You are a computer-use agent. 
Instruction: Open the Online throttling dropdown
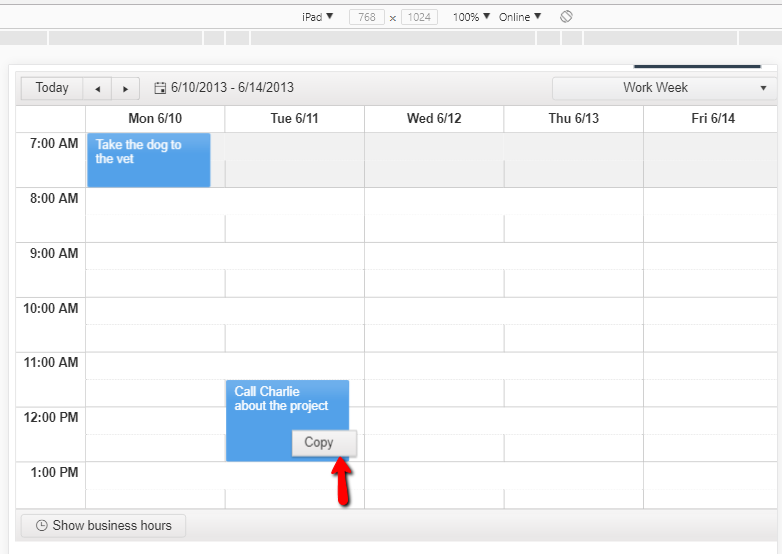pyautogui.click(x=520, y=17)
